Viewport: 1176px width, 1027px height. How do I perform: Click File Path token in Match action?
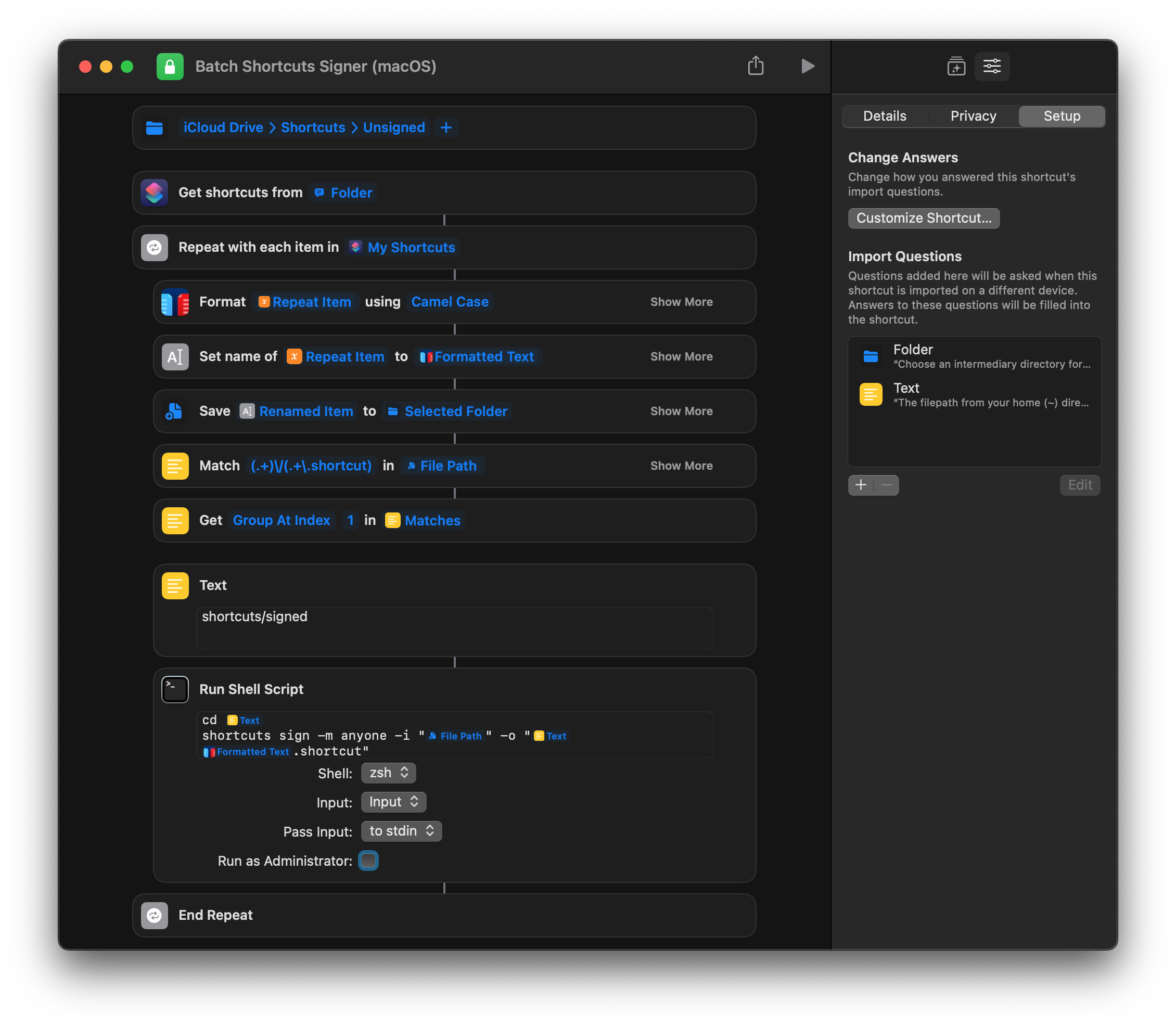click(x=442, y=466)
